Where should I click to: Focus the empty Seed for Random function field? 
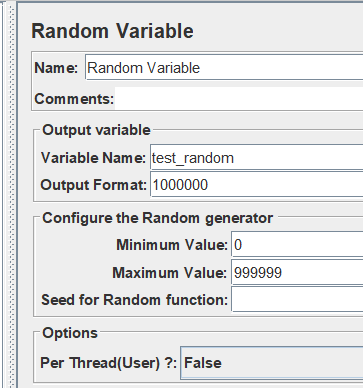coord(297,300)
